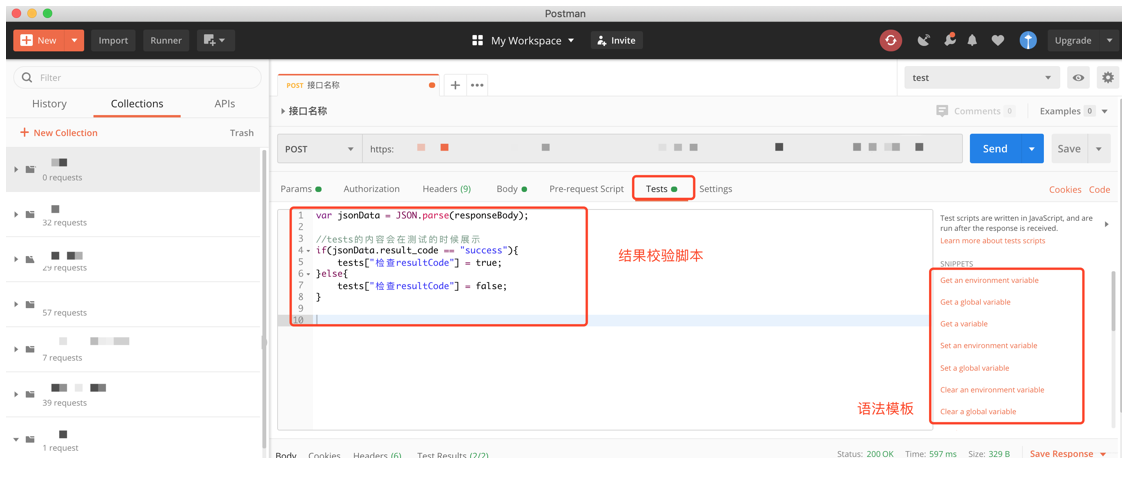
Task: Open the My Workspace dropdown
Action: [x=532, y=41]
